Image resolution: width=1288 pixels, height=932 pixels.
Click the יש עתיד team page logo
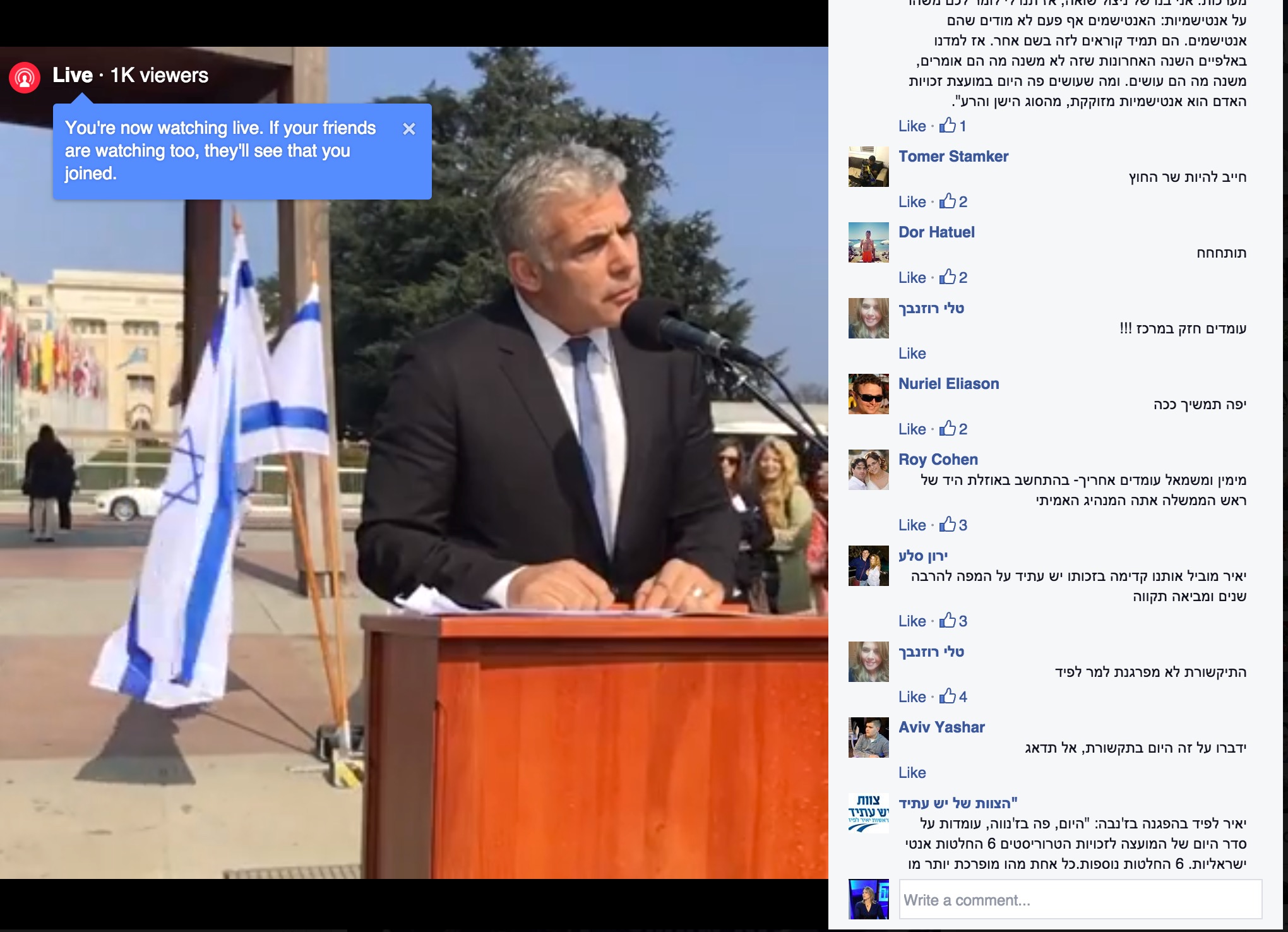(x=868, y=813)
